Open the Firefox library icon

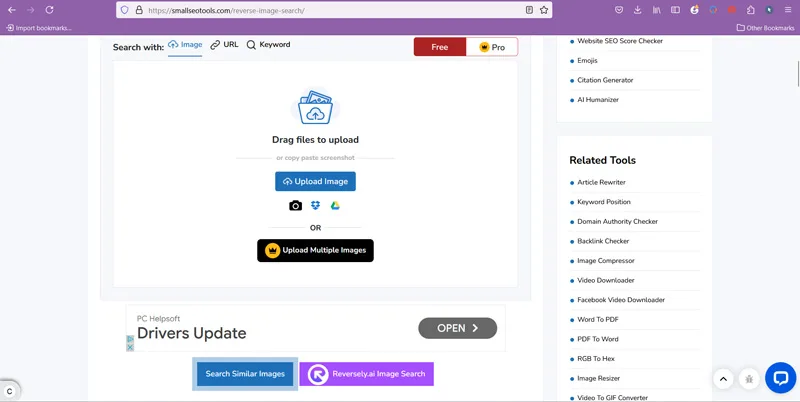[656, 10]
